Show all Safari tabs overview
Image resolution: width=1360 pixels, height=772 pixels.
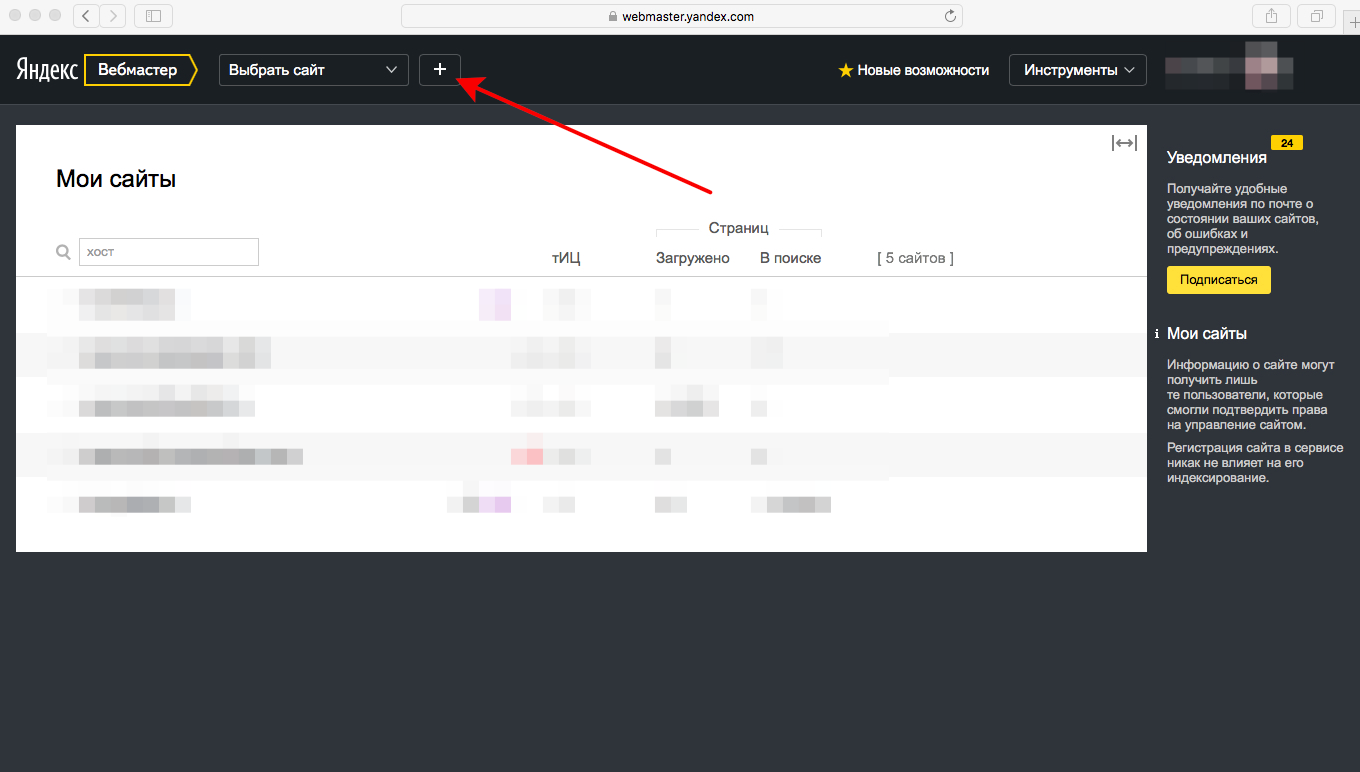click(1316, 15)
